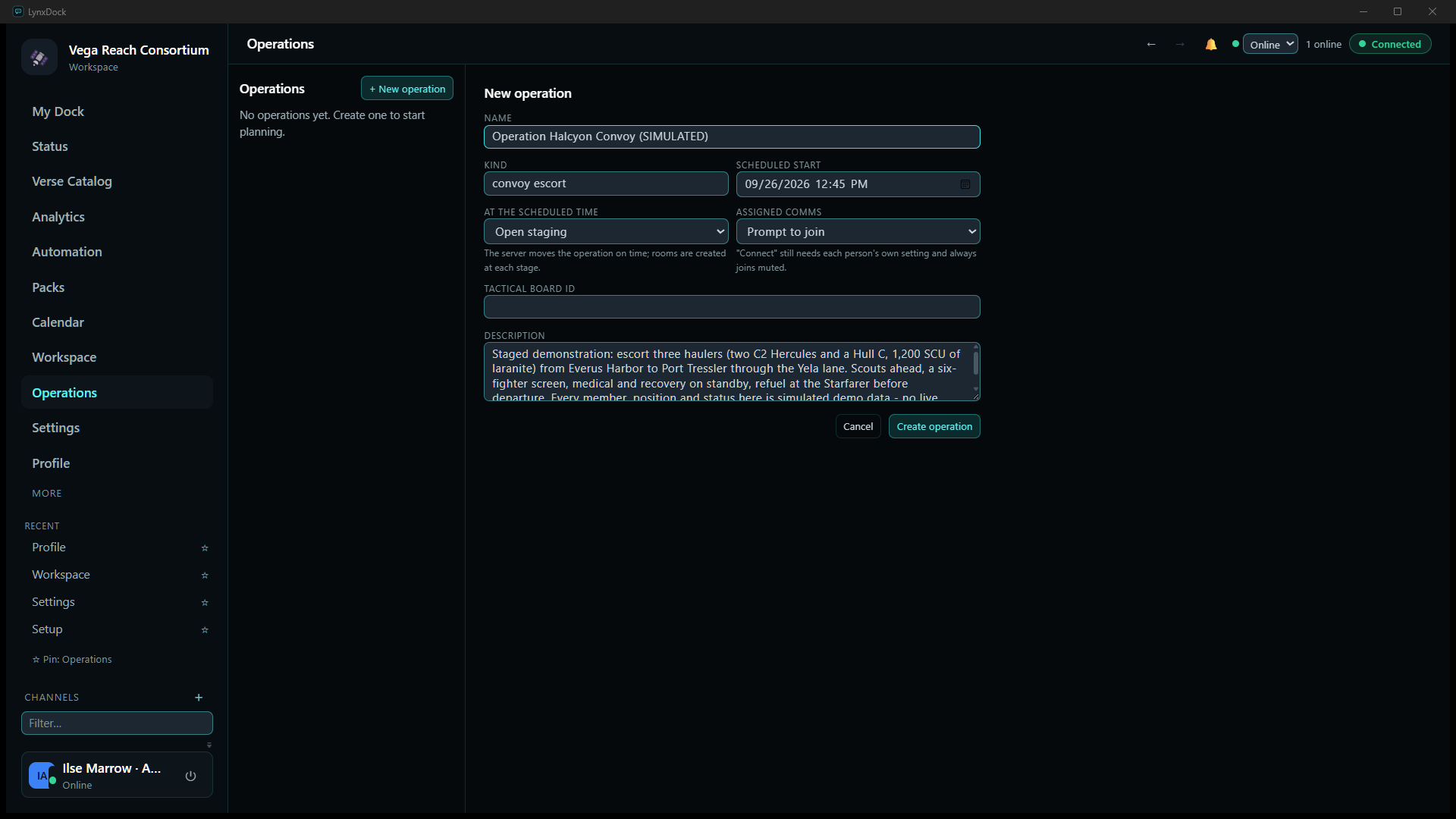Click Create operation button
The width and height of the screenshot is (1456, 819).
tap(934, 426)
